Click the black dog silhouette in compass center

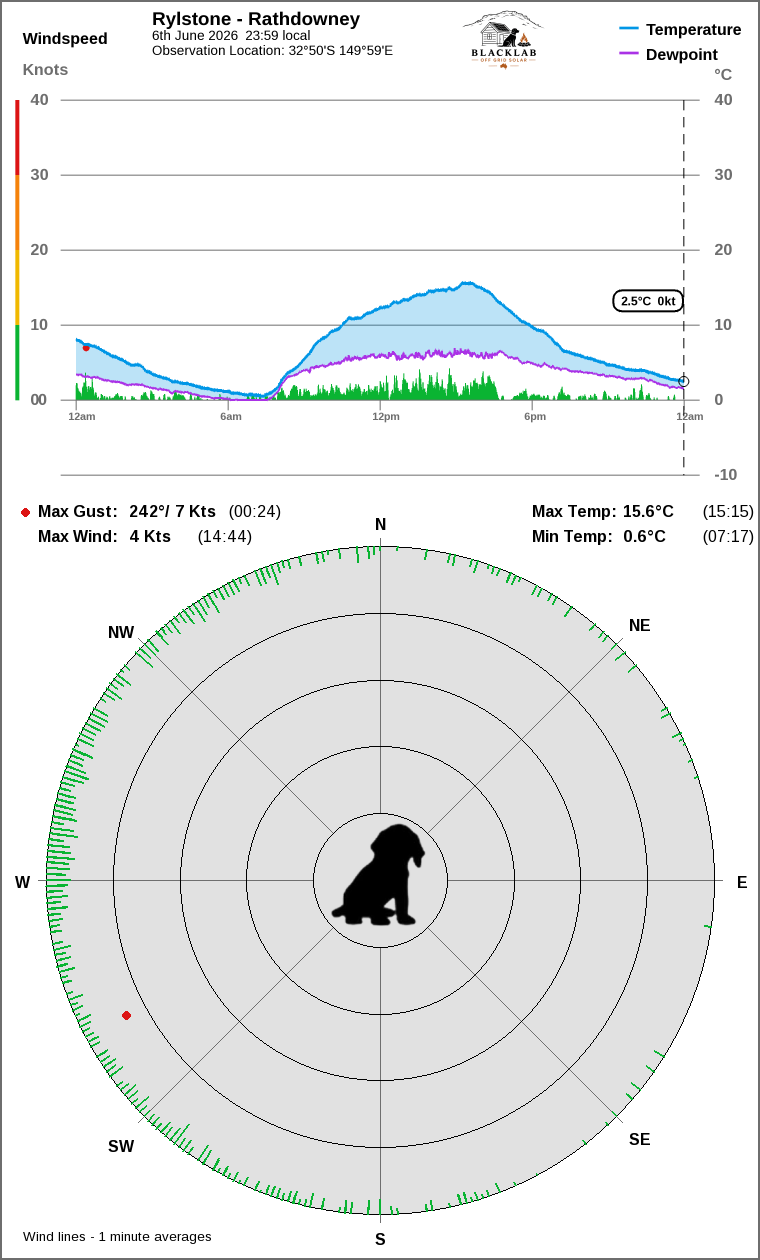(x=379, y=875)
